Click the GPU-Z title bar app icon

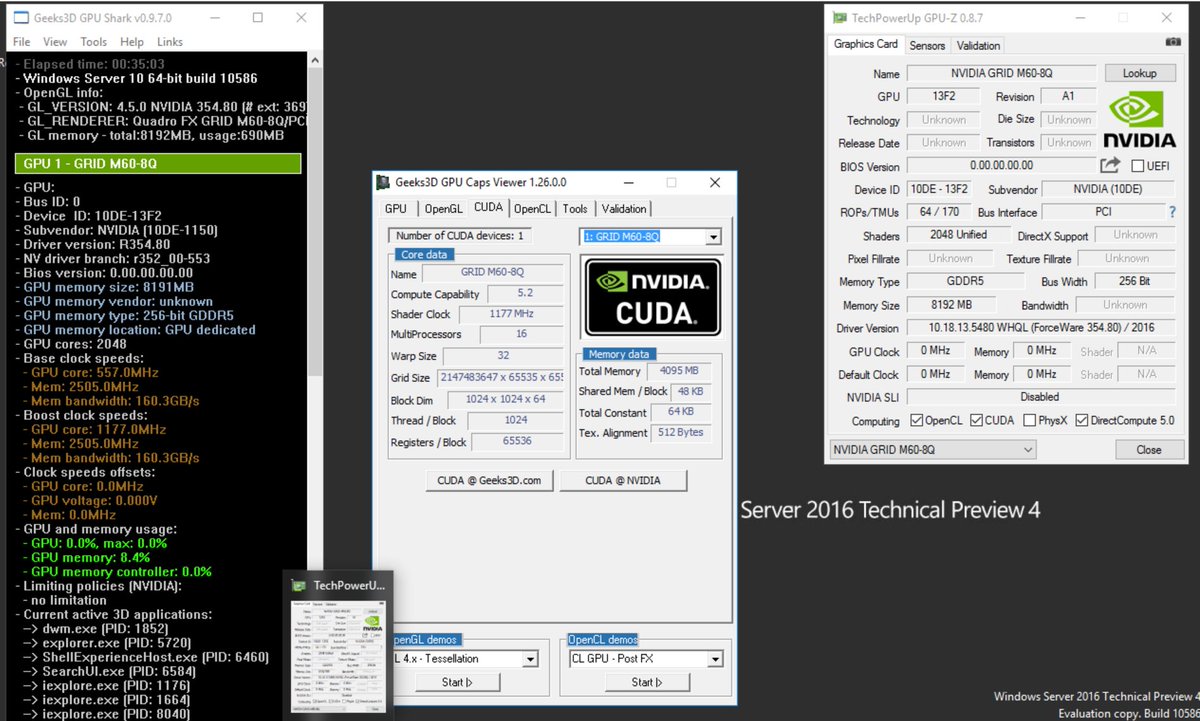(840, 17)
